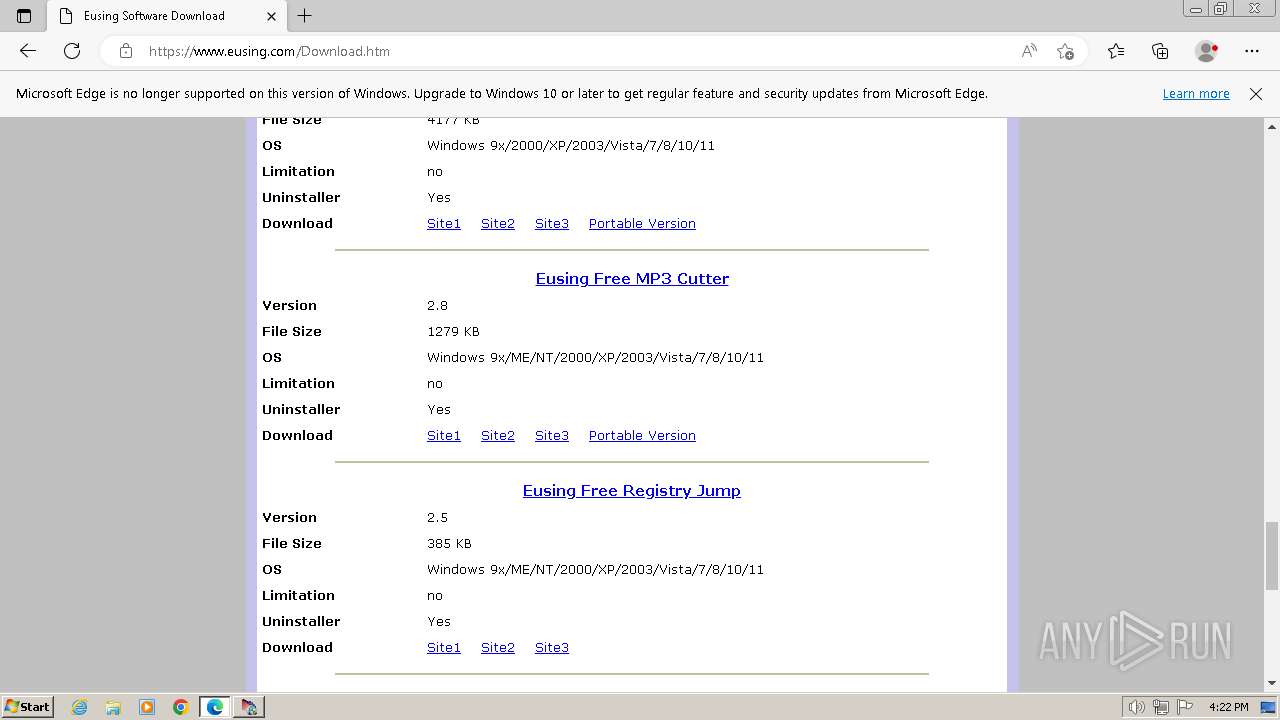The width and height of the screenshot is (1280, 720).
Task: Refresh the current page
Action: [72, 51]
